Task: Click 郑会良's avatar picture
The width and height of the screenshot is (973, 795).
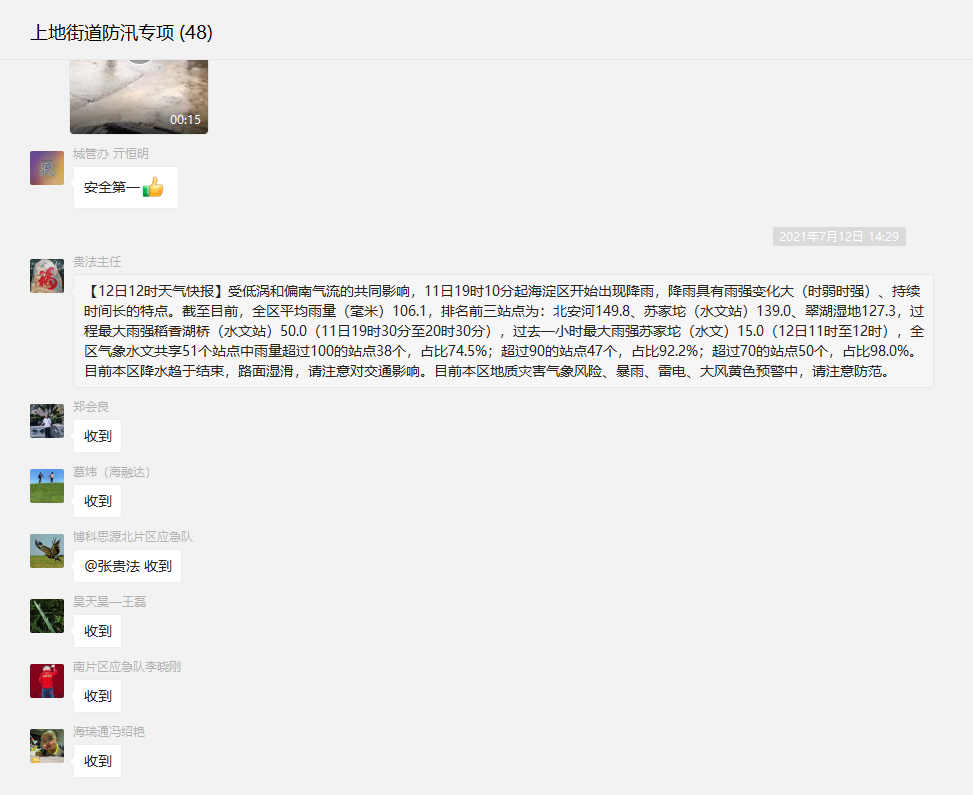Action: tap(47, 421)
